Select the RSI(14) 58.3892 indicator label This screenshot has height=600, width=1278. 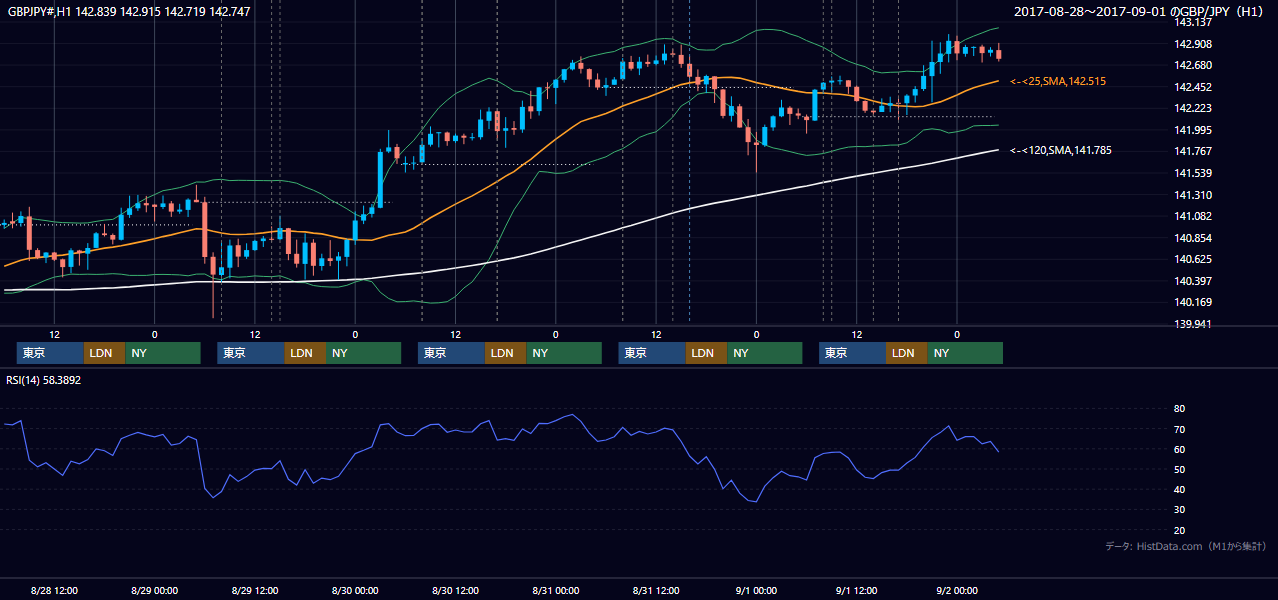(x=44, y=380)
